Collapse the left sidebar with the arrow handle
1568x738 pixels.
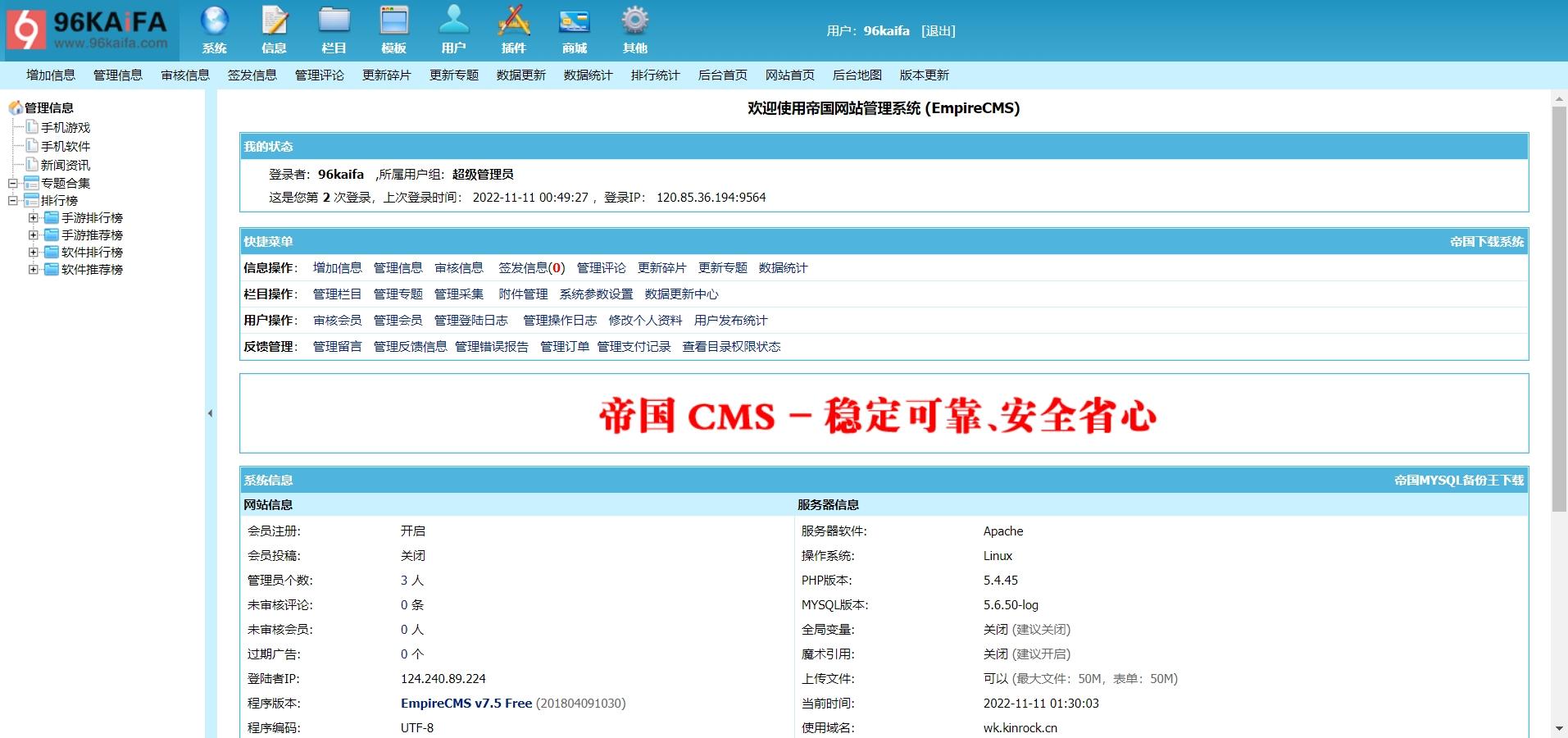click(210, 413)
